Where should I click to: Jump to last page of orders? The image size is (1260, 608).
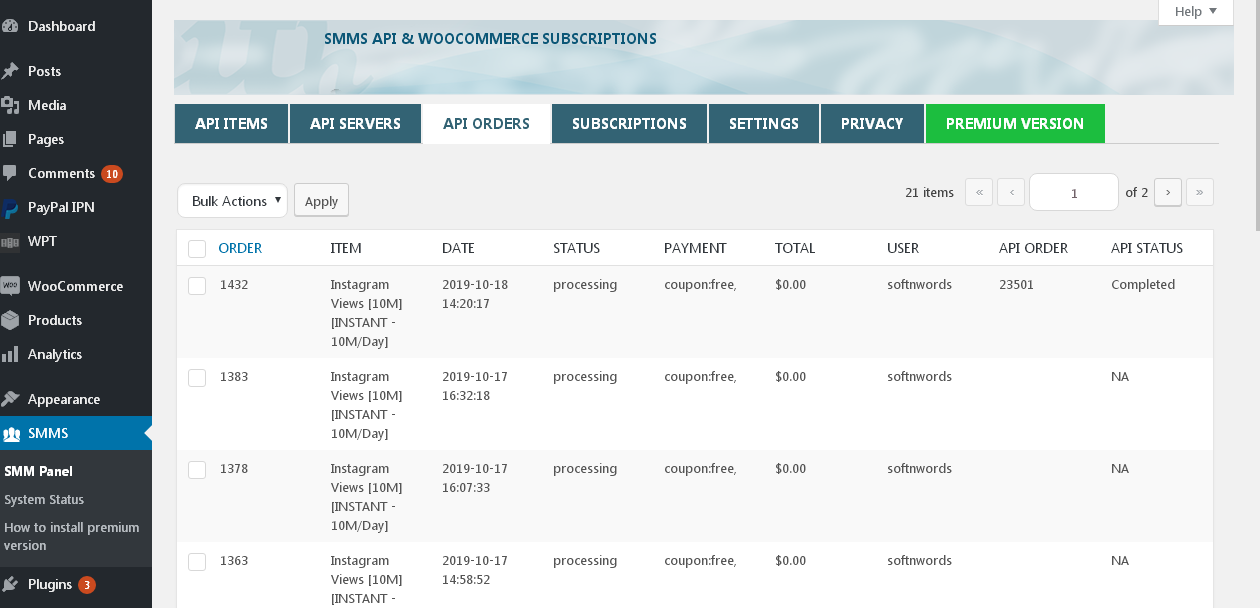coord(1200,192)
